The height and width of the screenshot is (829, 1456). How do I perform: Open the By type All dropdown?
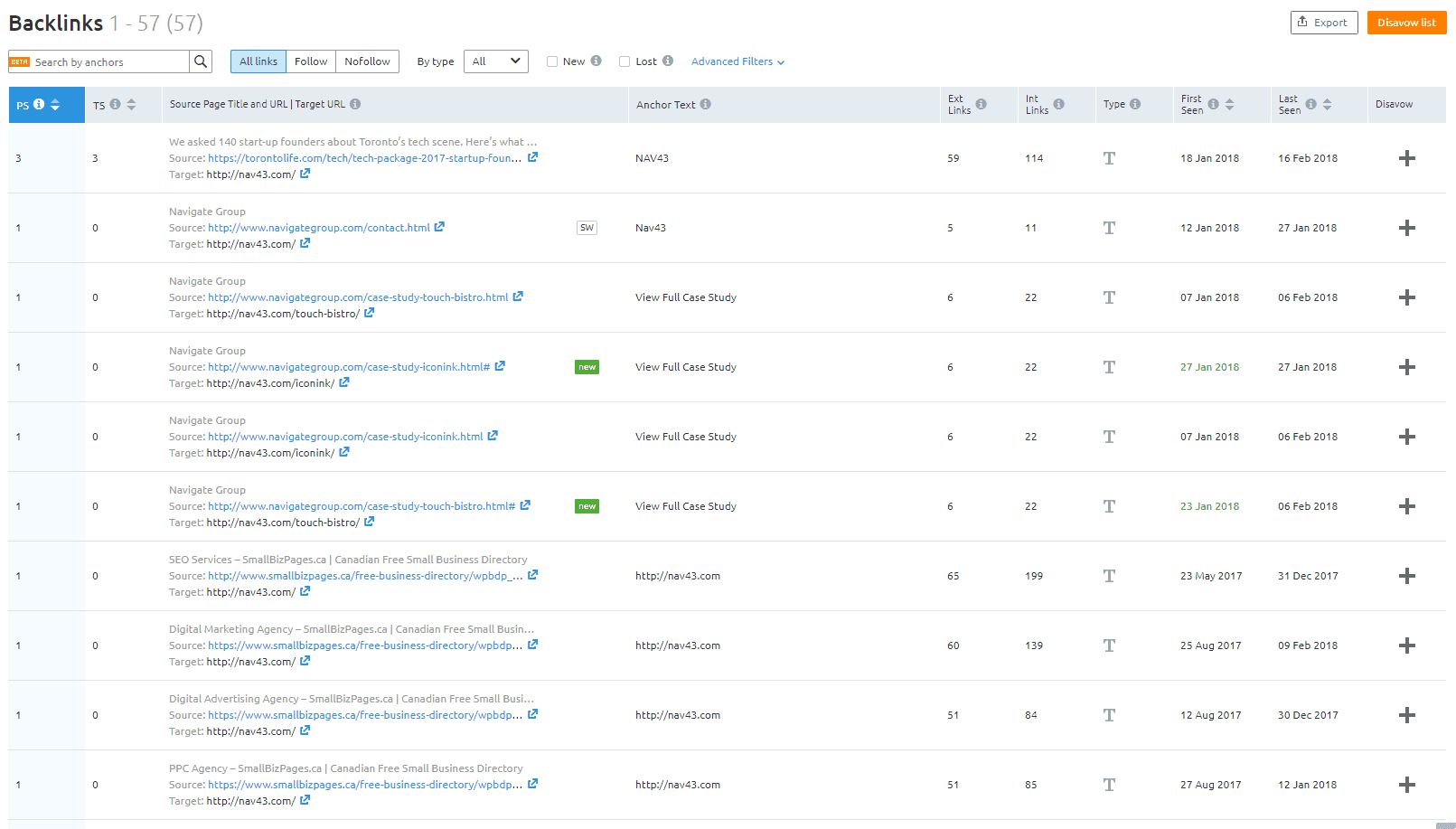pos(495,61)
